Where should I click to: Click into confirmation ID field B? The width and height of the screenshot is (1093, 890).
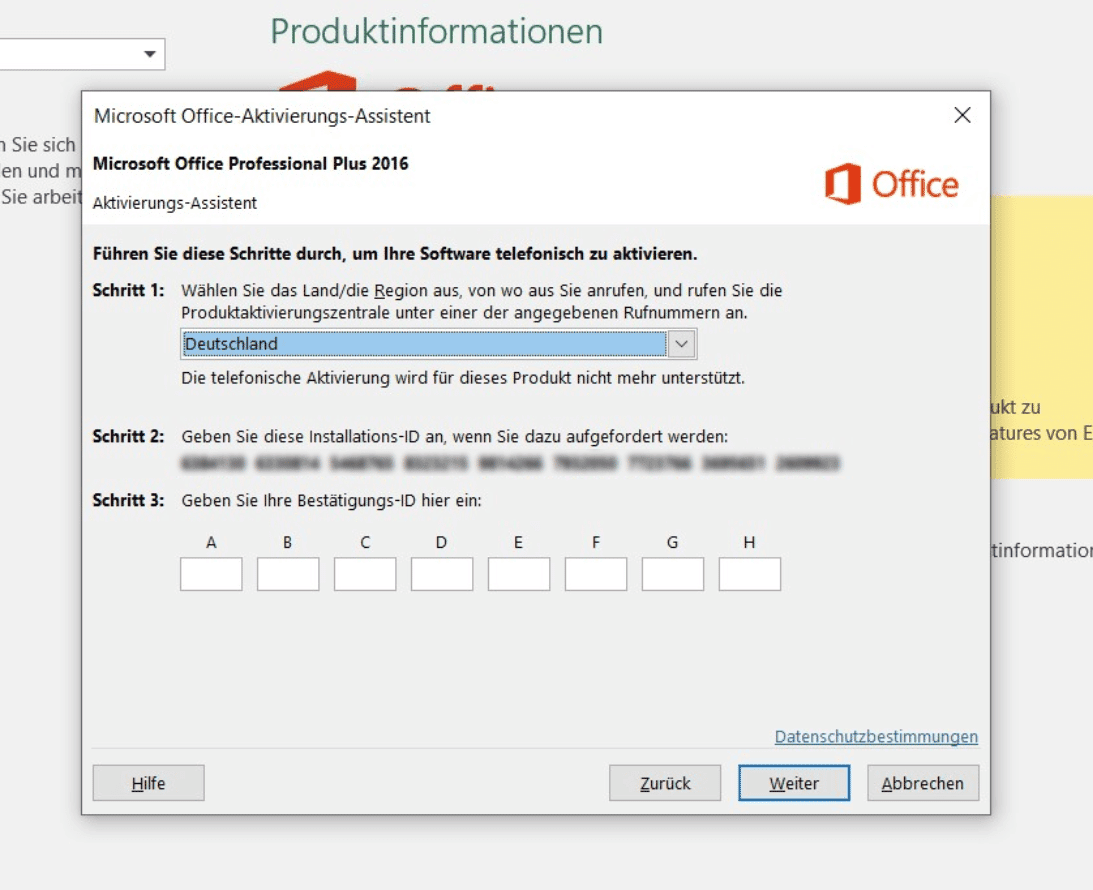coord(288,574)
